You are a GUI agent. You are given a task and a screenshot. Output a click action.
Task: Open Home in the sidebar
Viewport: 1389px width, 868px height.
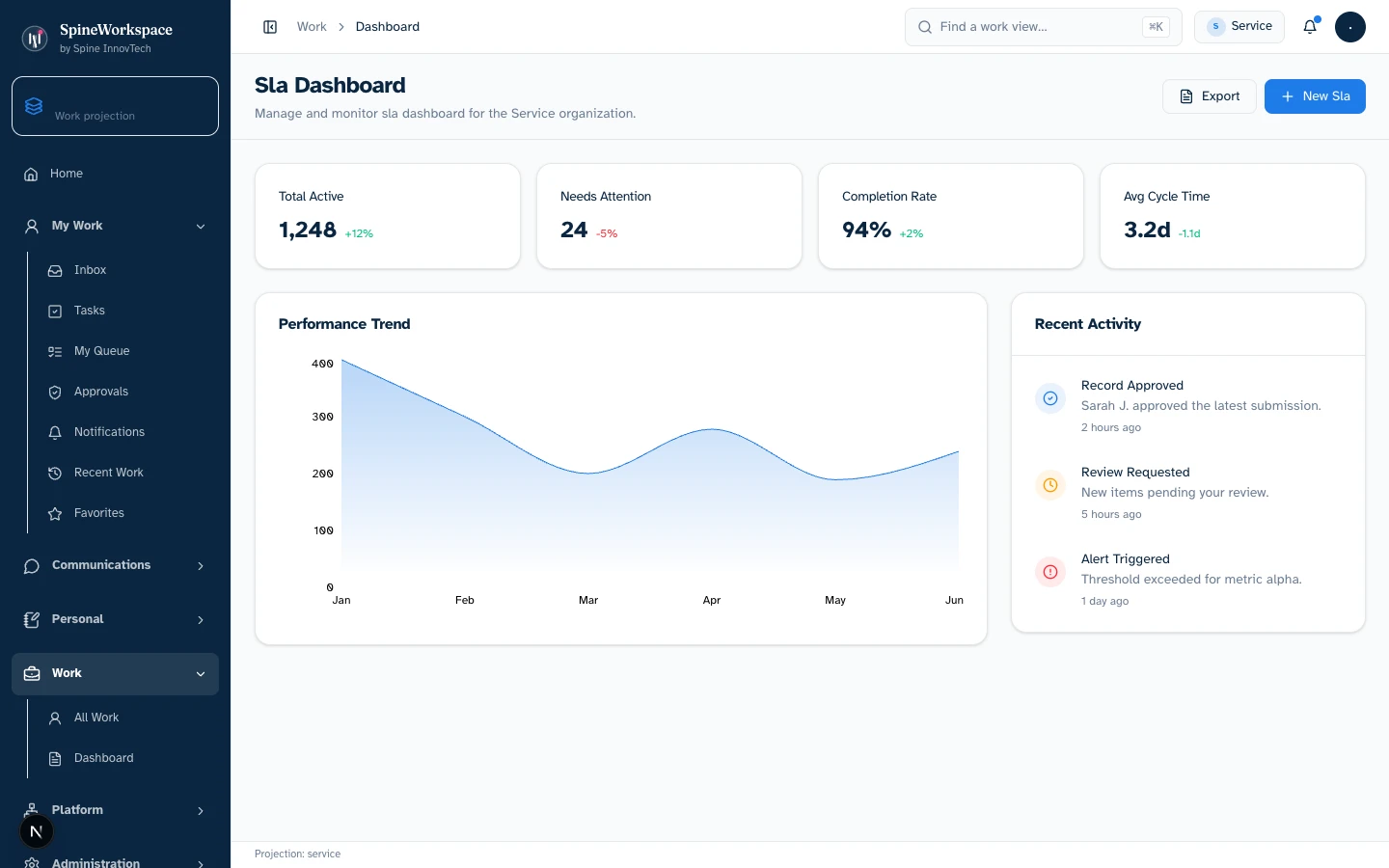click(115, 174)
